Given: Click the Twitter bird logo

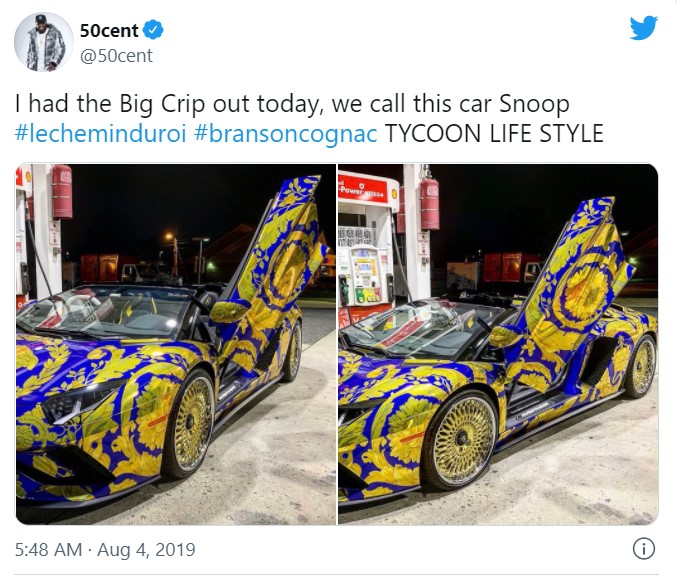Looking at the screenshot, I should pos(643,28).
